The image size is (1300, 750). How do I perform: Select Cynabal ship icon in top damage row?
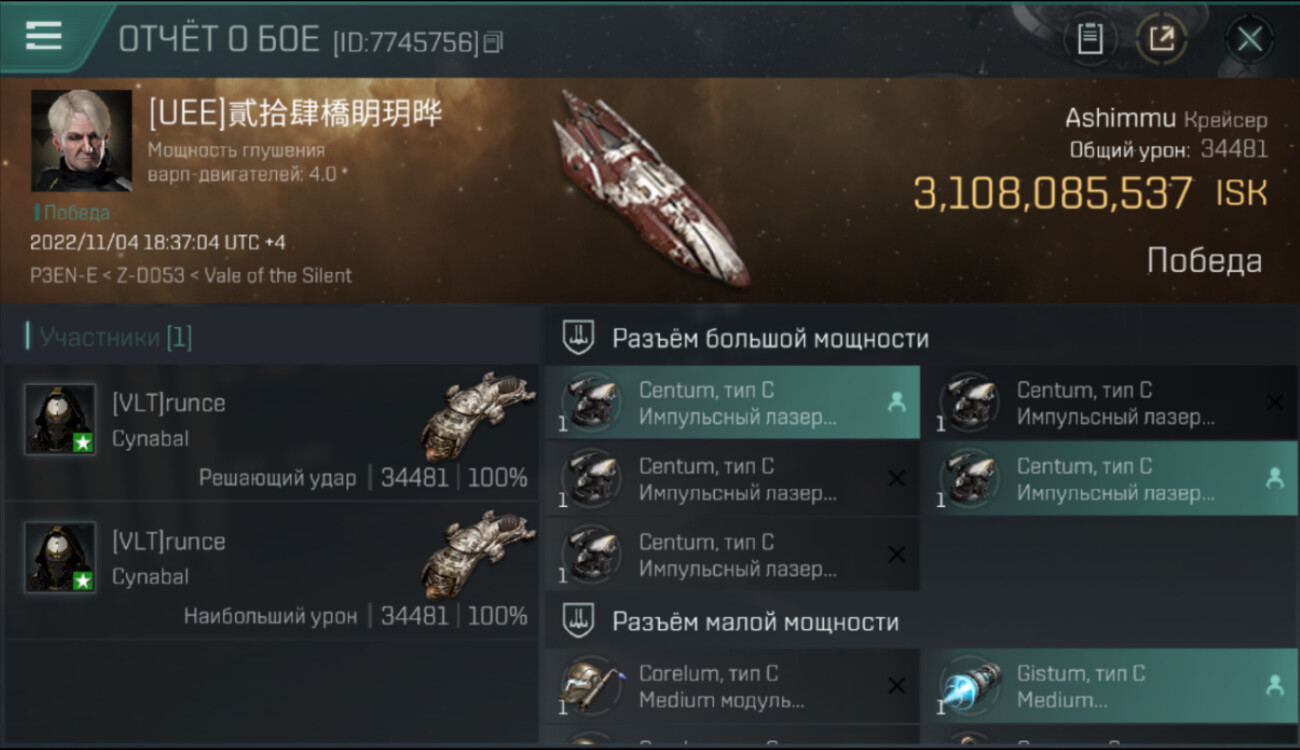pyautogui.click(x=478, y=554)
